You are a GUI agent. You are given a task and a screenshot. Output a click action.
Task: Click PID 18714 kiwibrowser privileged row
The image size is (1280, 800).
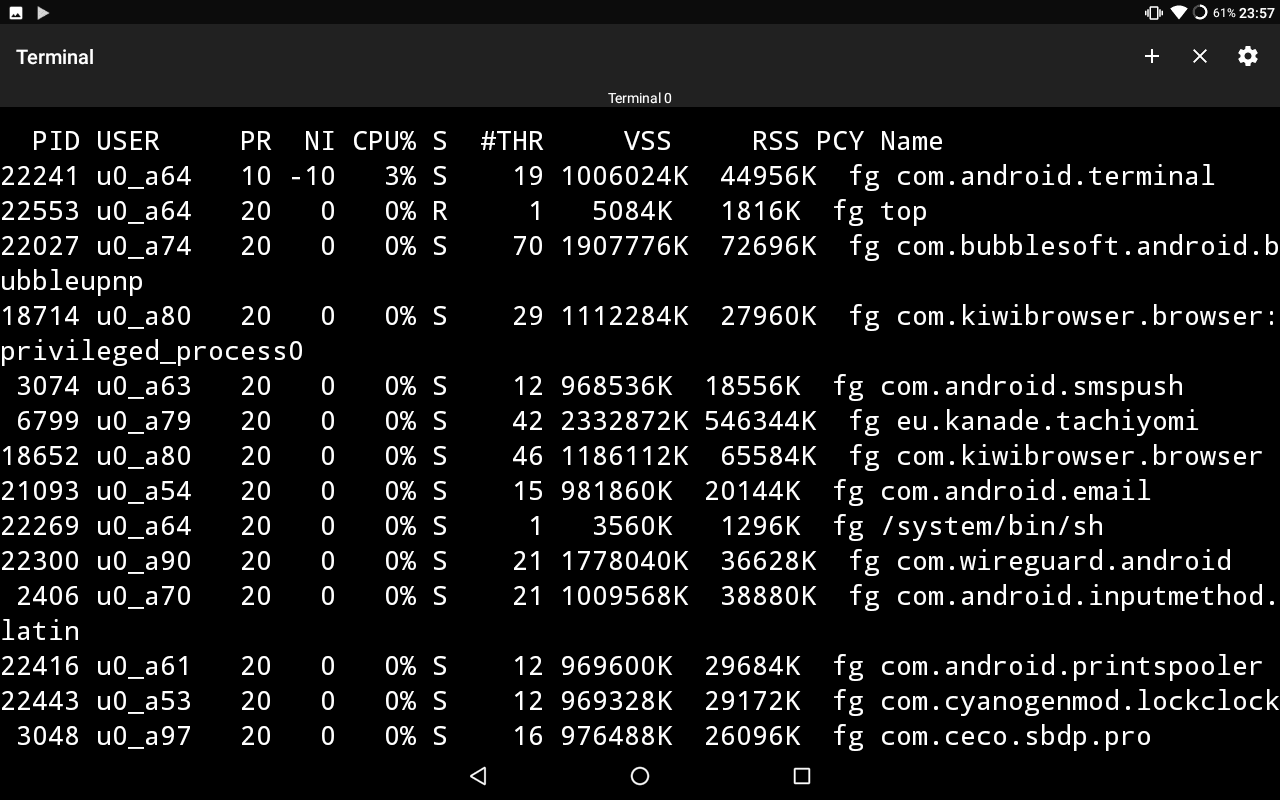coord(40,316)
